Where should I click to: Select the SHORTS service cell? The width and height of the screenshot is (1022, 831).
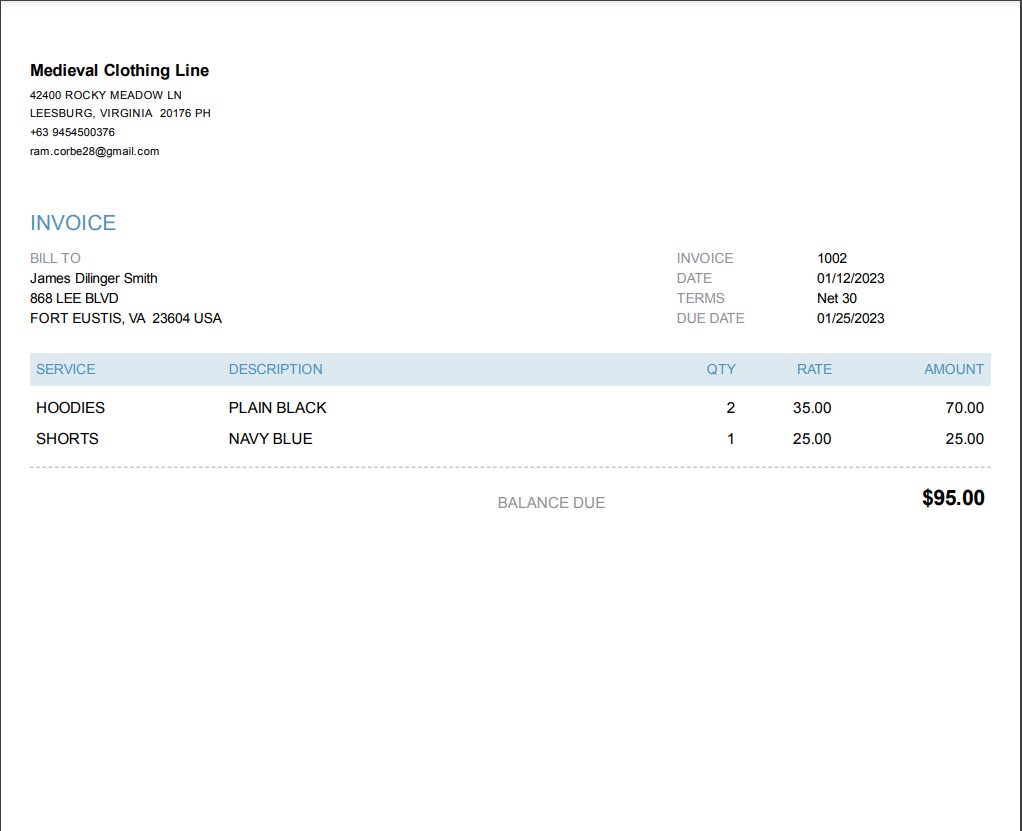pos(67,439)
